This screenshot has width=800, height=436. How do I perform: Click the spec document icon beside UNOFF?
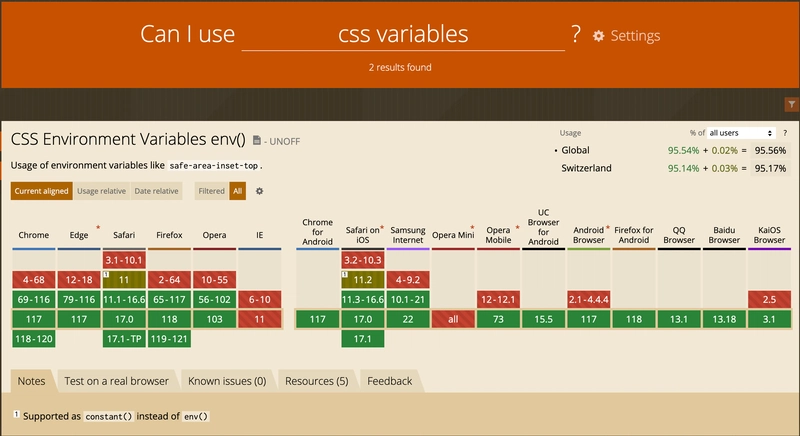[x=257, y=140]
